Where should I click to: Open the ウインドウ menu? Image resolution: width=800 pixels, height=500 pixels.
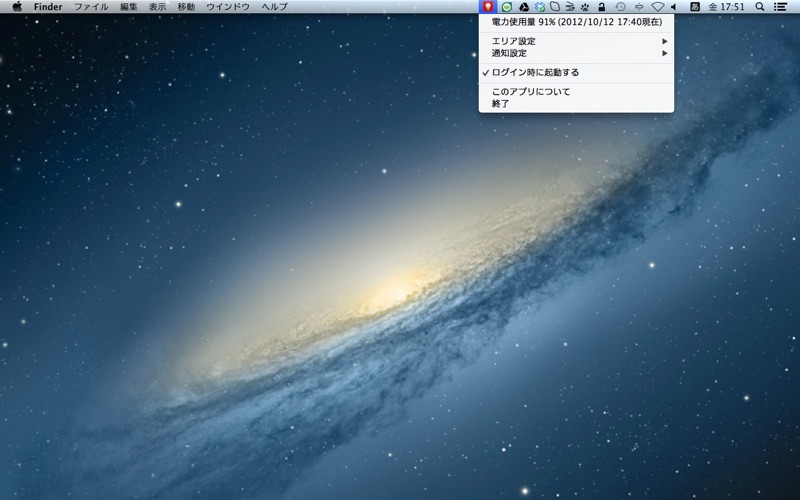click(x=228, y=7)
